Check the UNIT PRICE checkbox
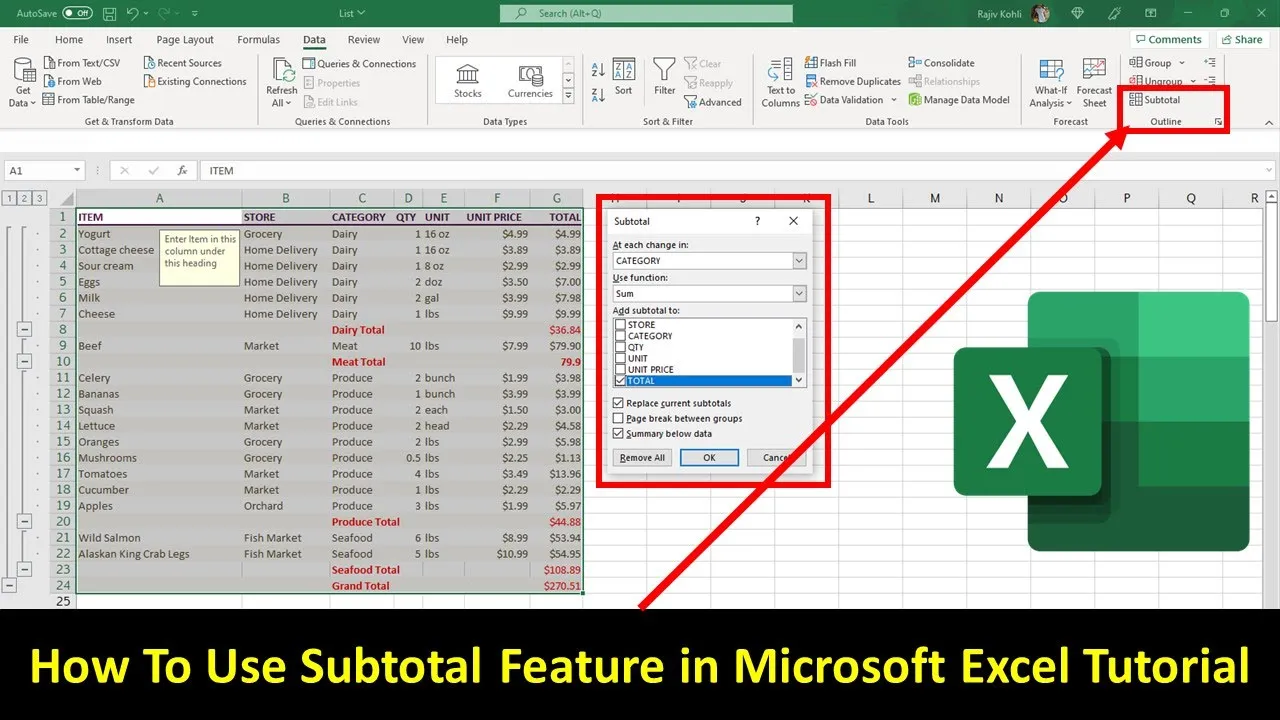This screenshot has height=720, width=1280. (620, 369)
